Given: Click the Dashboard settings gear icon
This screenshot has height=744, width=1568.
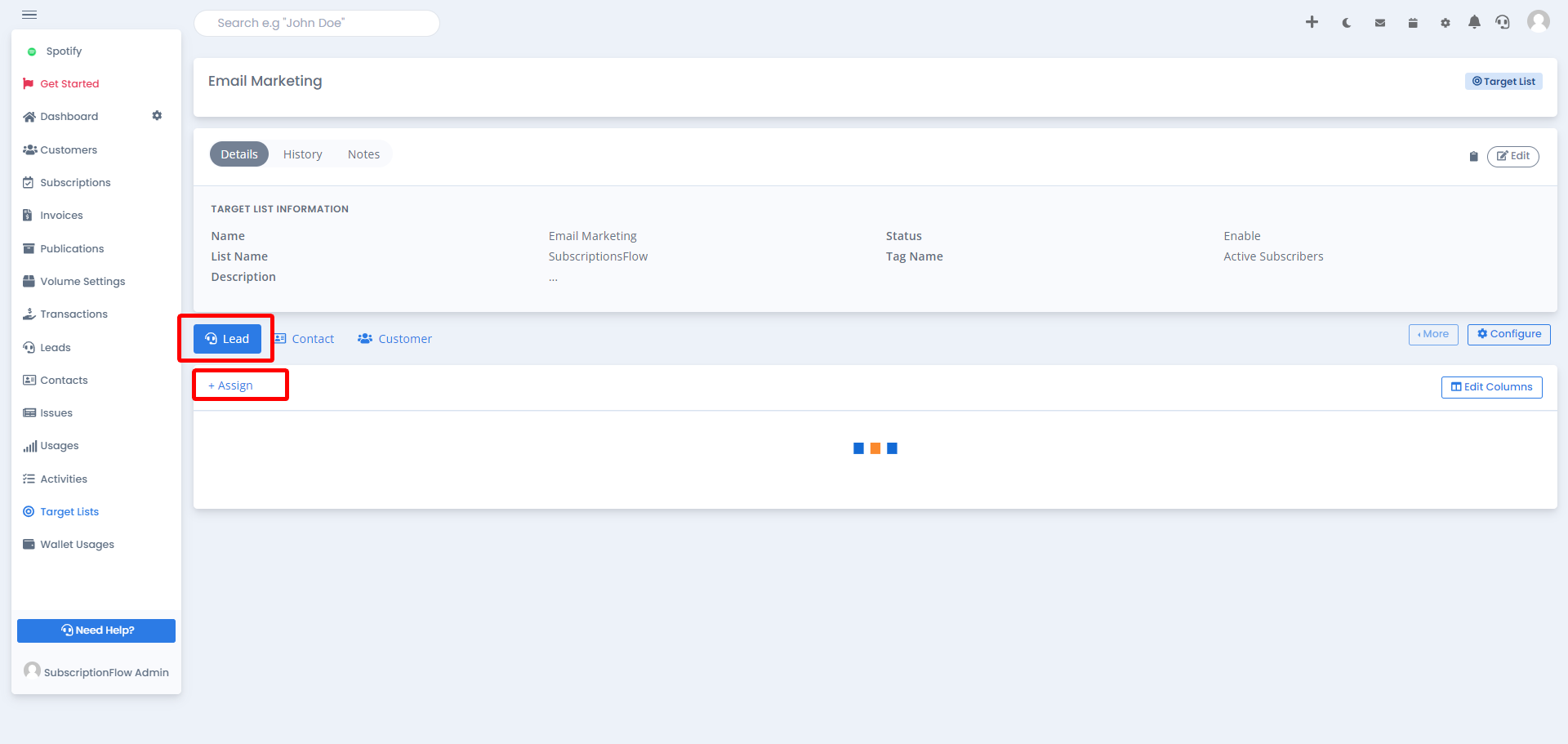Looking at the screenshot, I should click(x=157, y=116).
